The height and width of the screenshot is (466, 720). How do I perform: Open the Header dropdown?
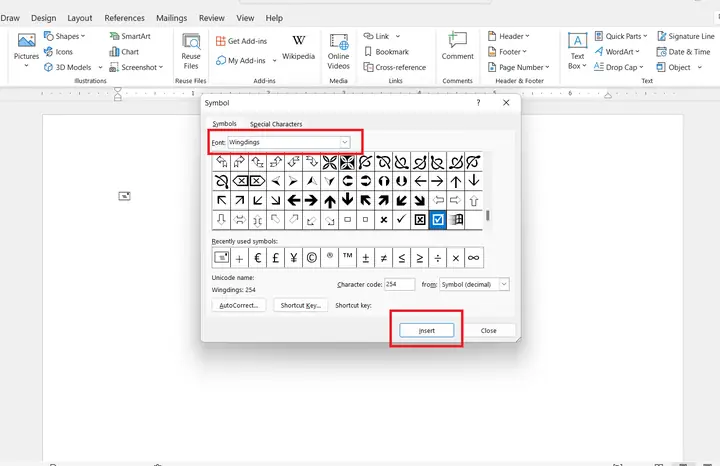pyautogui.click(x=508, y=36)
